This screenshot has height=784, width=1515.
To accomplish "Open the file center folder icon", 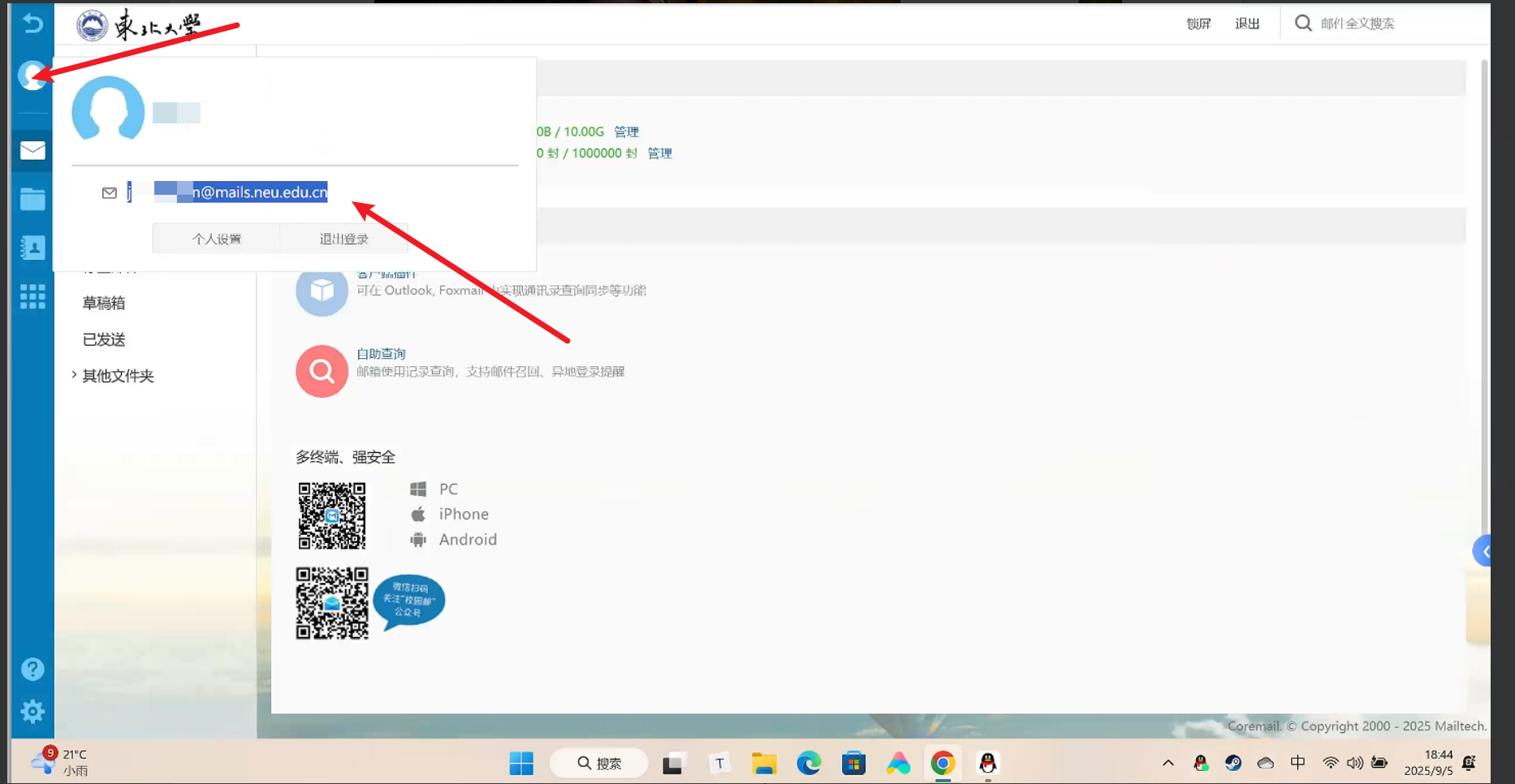I will tap(32, 199).
